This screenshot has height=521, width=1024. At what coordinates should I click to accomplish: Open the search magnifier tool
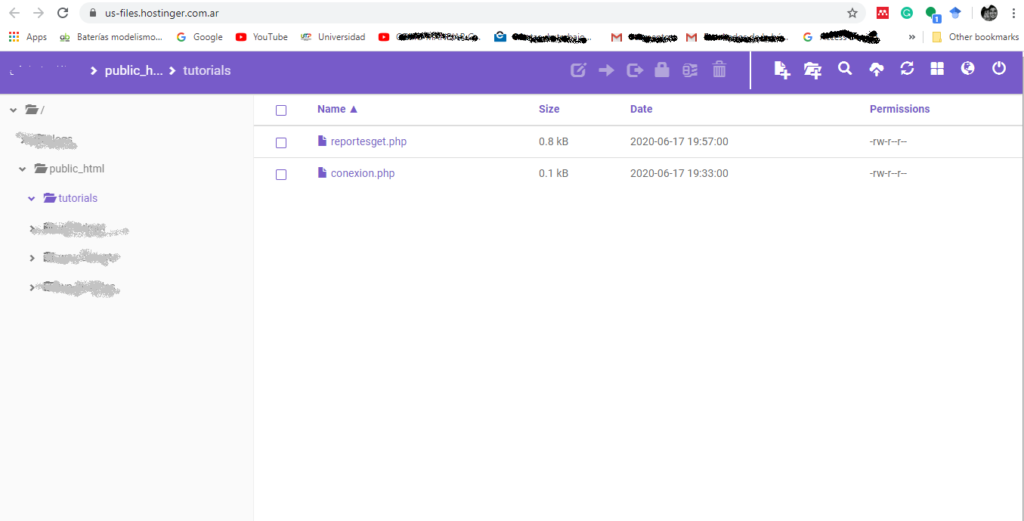click(x=845, y=70)
